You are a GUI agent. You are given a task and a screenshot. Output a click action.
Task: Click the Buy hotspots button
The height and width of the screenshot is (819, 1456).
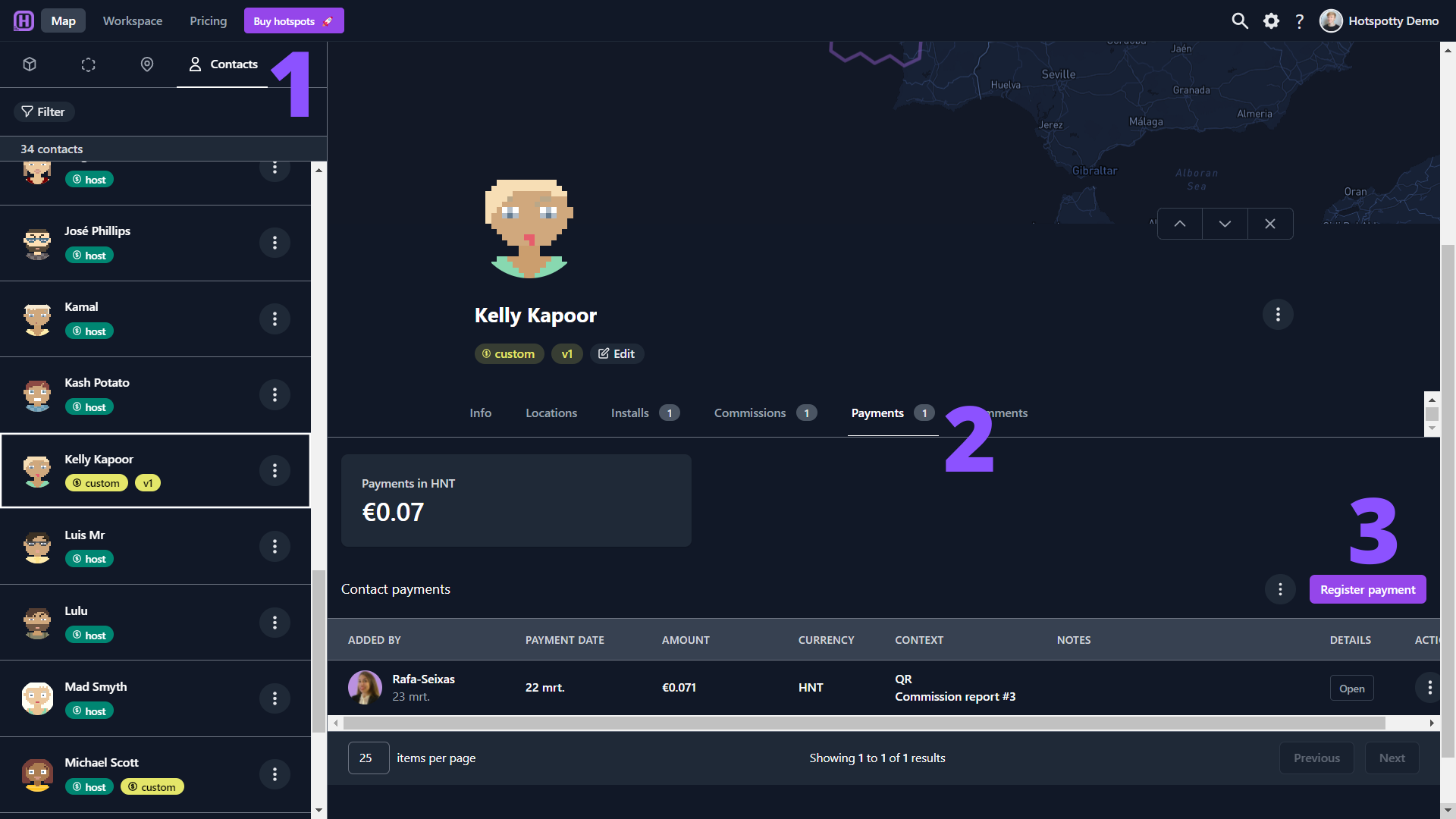coord(294,20)
